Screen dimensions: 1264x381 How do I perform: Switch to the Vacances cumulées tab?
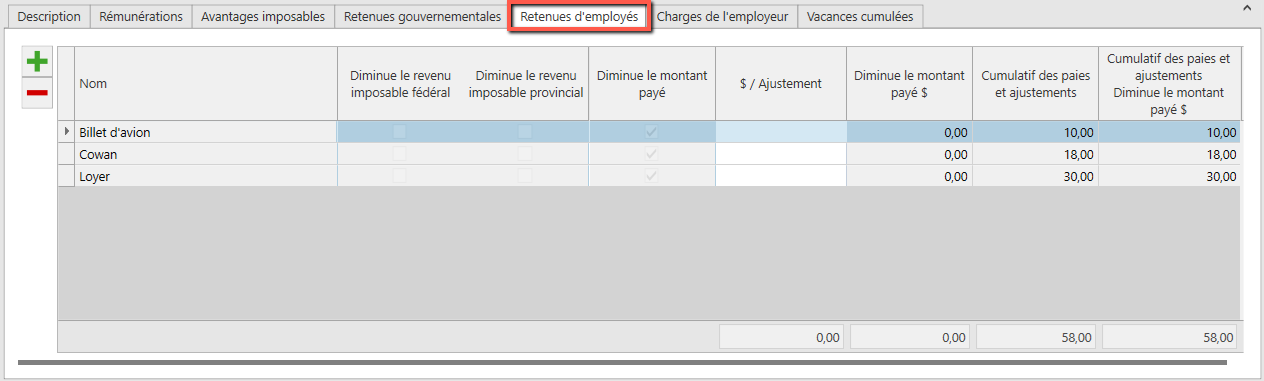(860, 17)
